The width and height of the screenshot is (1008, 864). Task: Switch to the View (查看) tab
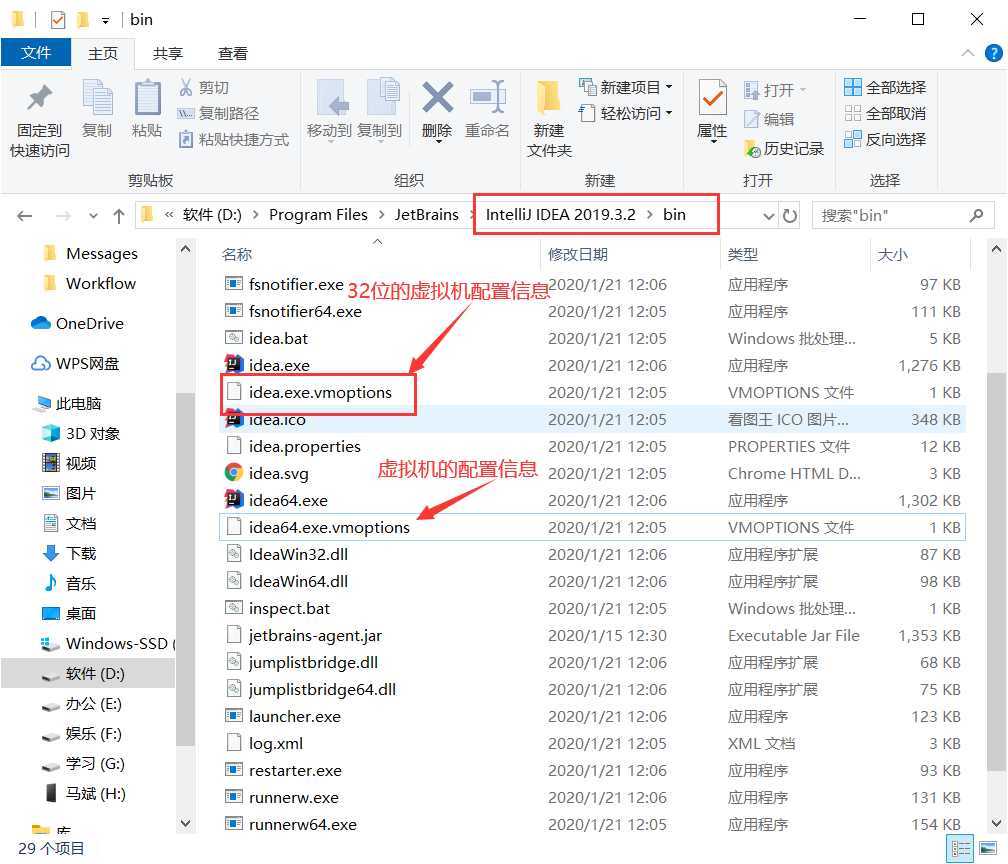(233, 53)
